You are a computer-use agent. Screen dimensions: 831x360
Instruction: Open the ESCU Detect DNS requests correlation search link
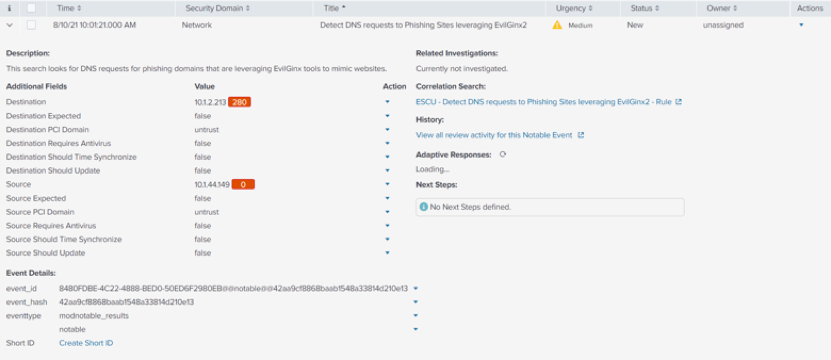pos(544,102)
